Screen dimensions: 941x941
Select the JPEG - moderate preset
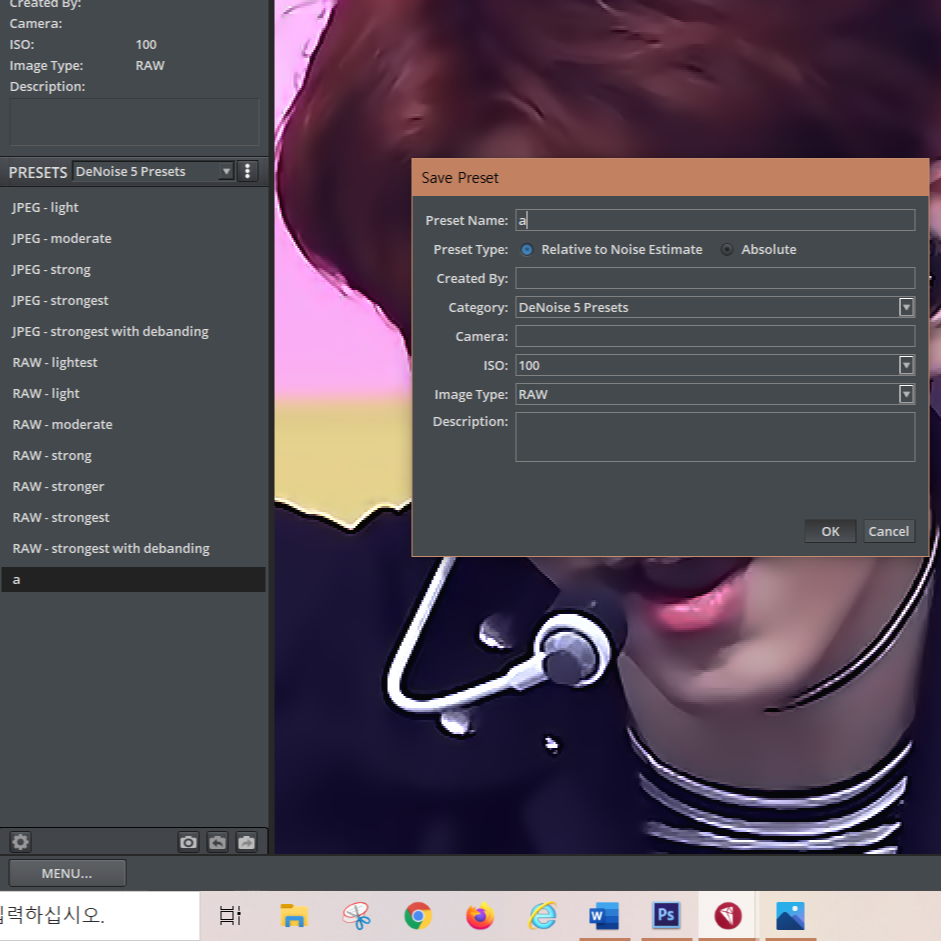click(133, 238)
